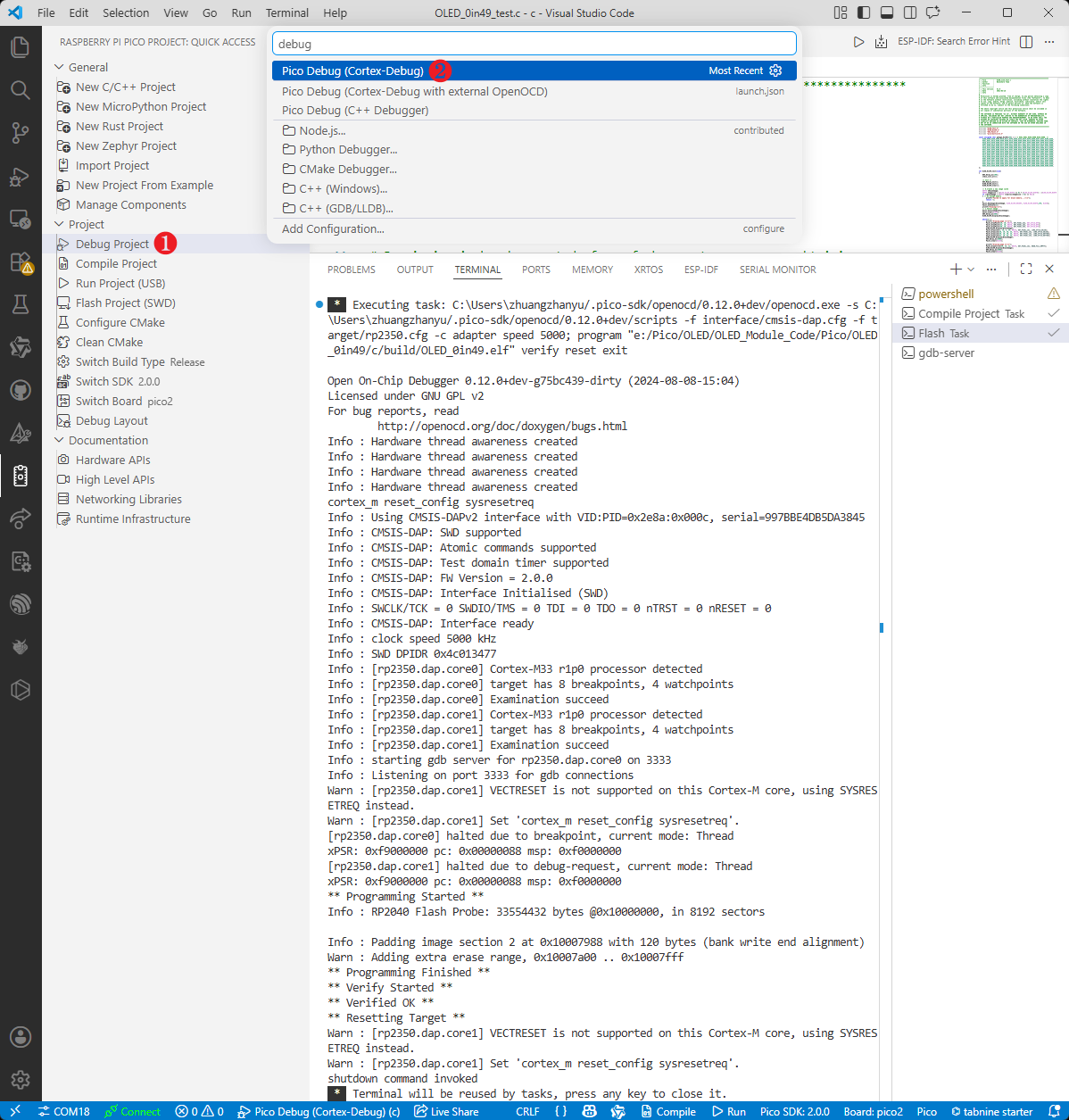The width and height of the screenshot is (1069, 1120).
Task: Open the openocd.org bugs URL in terminal
Action: tap(502, 427)
